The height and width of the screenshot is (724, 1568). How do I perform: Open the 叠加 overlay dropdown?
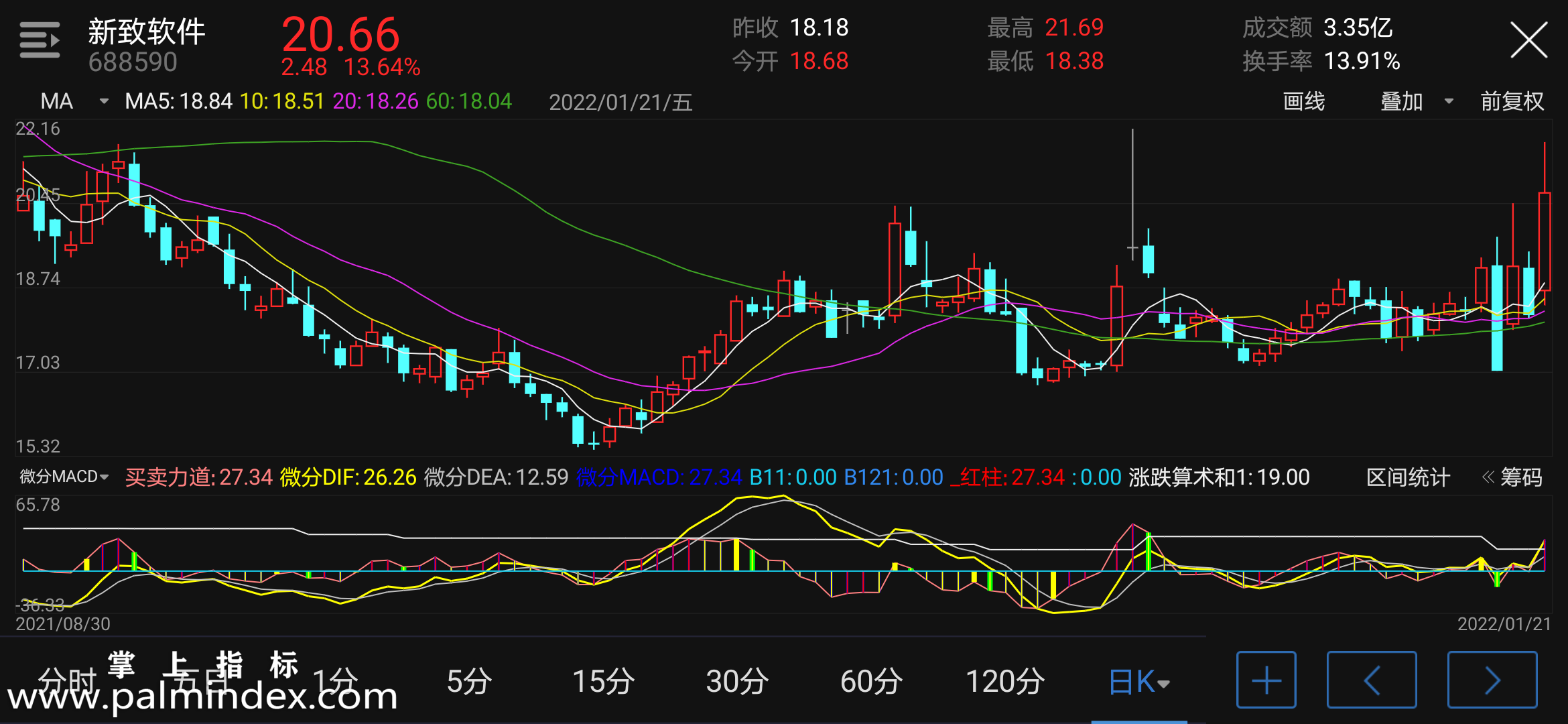pyautogui.click(x=1417, y=101)
